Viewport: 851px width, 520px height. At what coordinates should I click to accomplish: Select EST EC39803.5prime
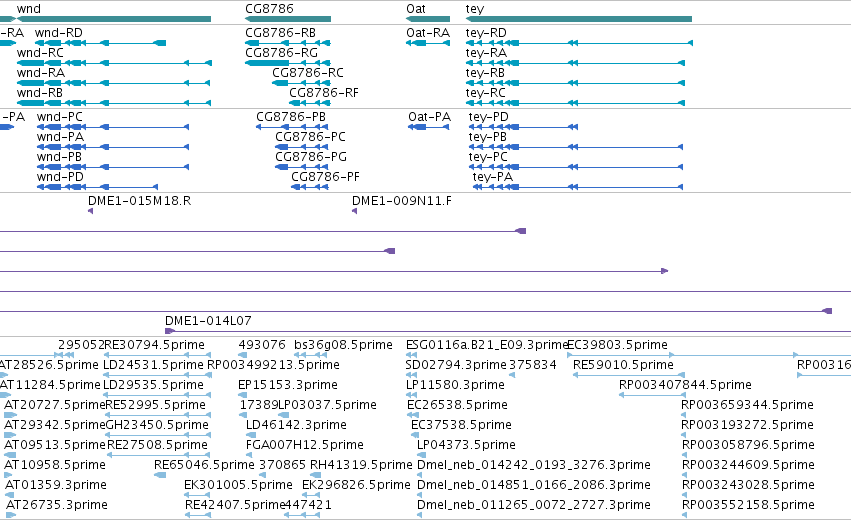point(617,345)
